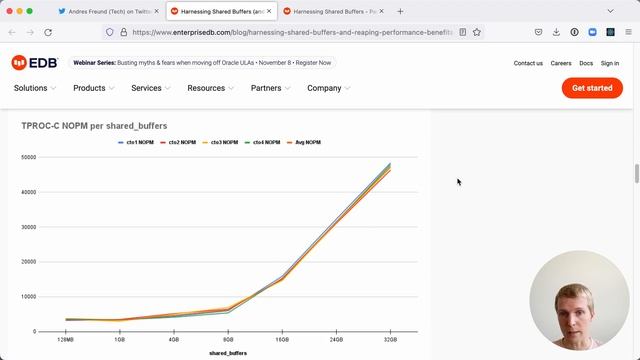Open a new tab with plus icon

tap(400, 11)
